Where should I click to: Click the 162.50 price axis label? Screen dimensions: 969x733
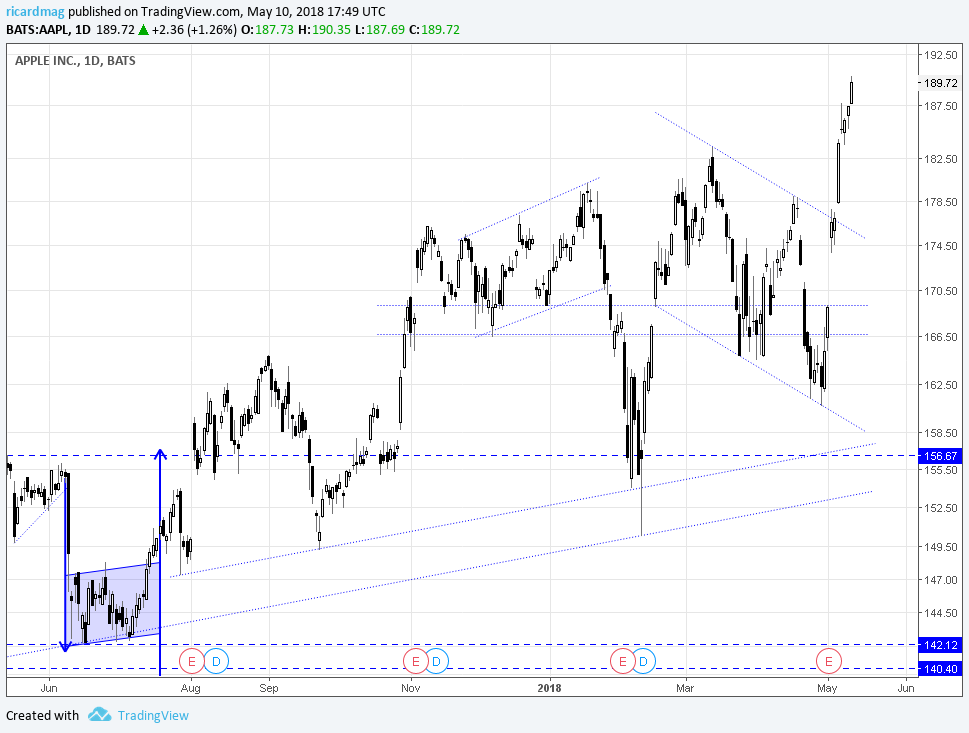[x=941, y=384]
